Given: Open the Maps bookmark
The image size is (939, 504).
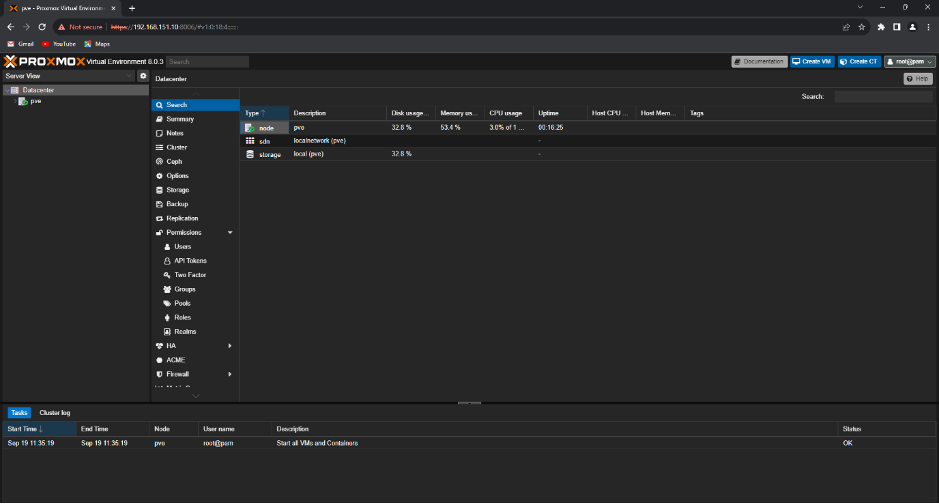Looking at the screenshot, I should [97, 44].
